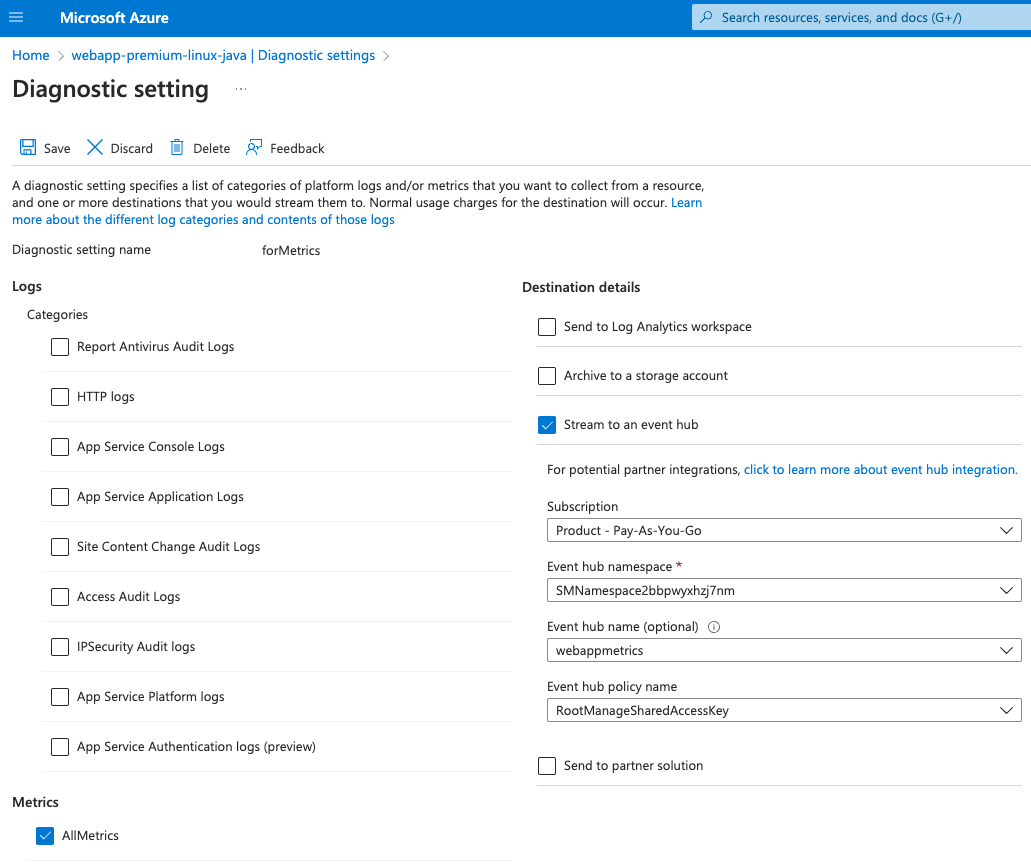Click the Save button label
Viewport: 1031px width, 868px height.
coord(57,149)
